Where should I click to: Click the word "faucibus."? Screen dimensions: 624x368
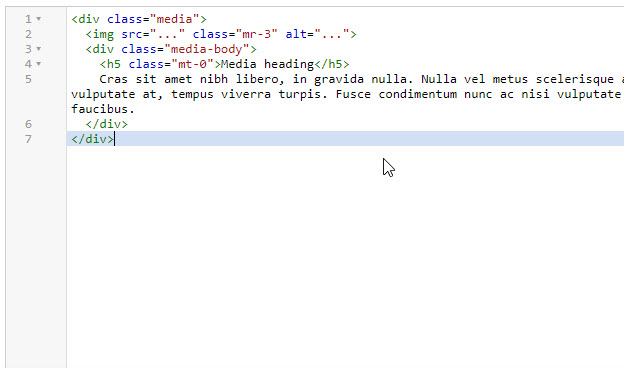[103, 109]
